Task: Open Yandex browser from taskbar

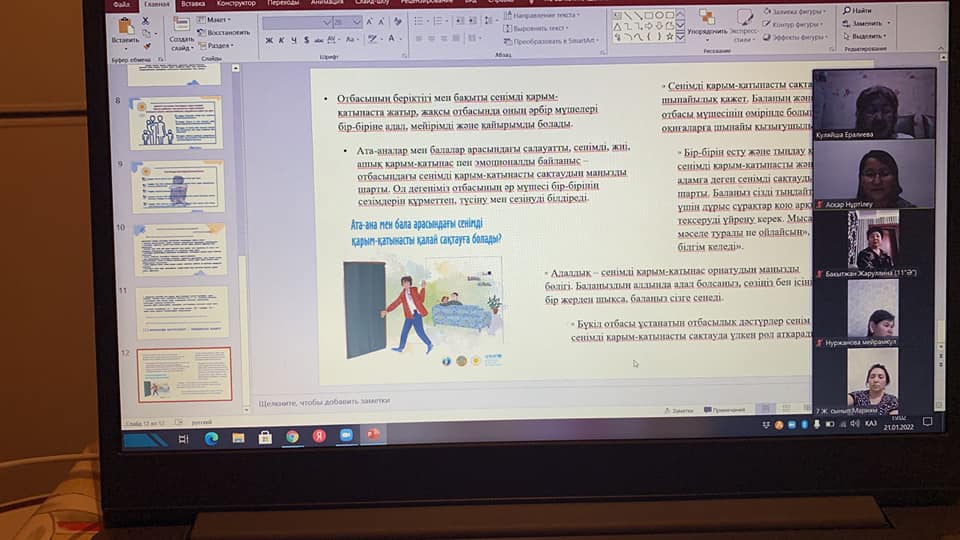Action: click(x=319, y=436)
